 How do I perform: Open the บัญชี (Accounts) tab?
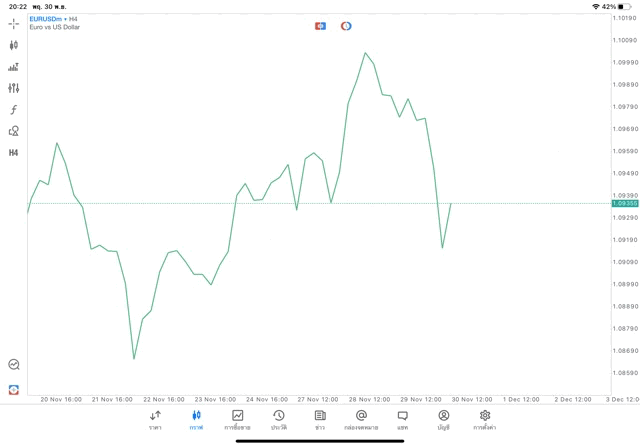click(x=443, y=419)
